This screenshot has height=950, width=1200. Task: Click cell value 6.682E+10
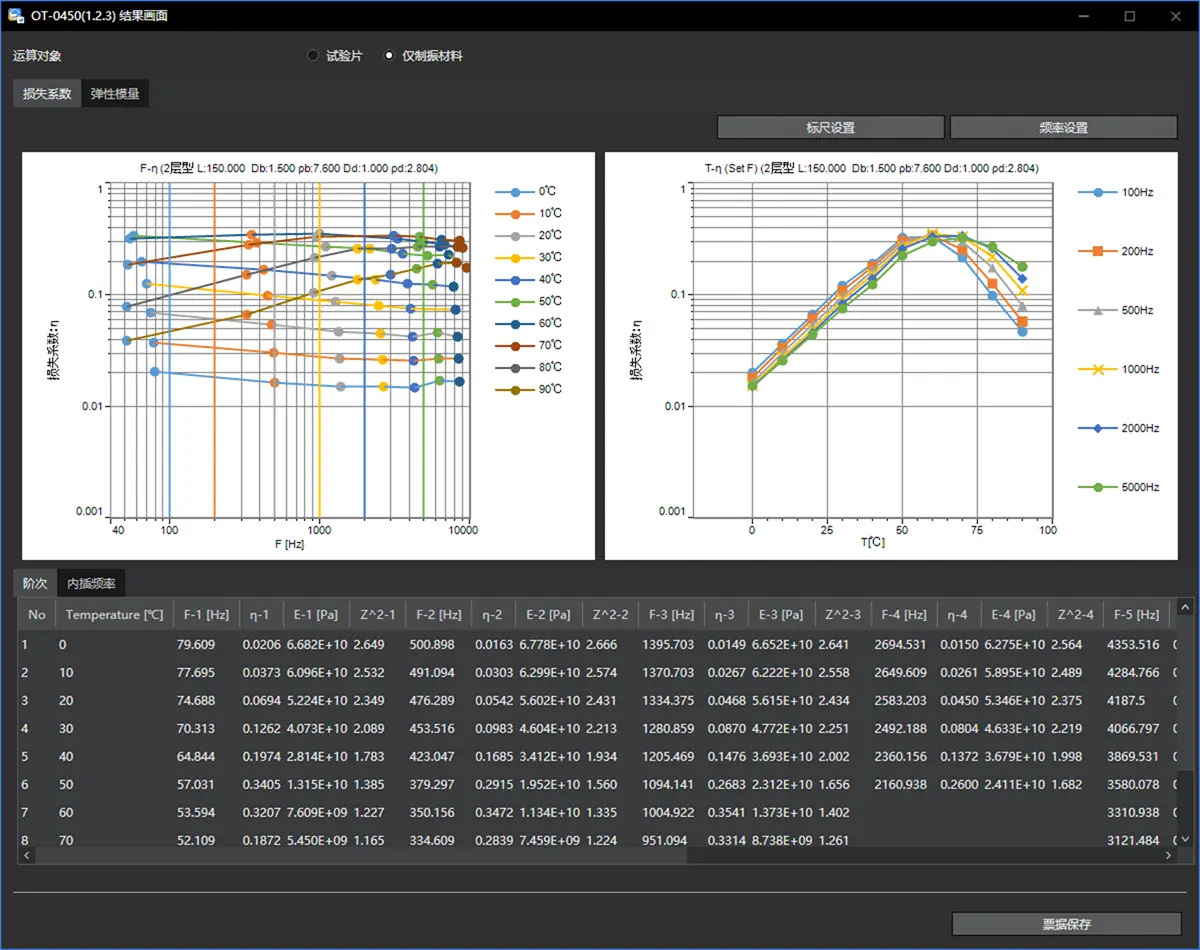point(318,645)
